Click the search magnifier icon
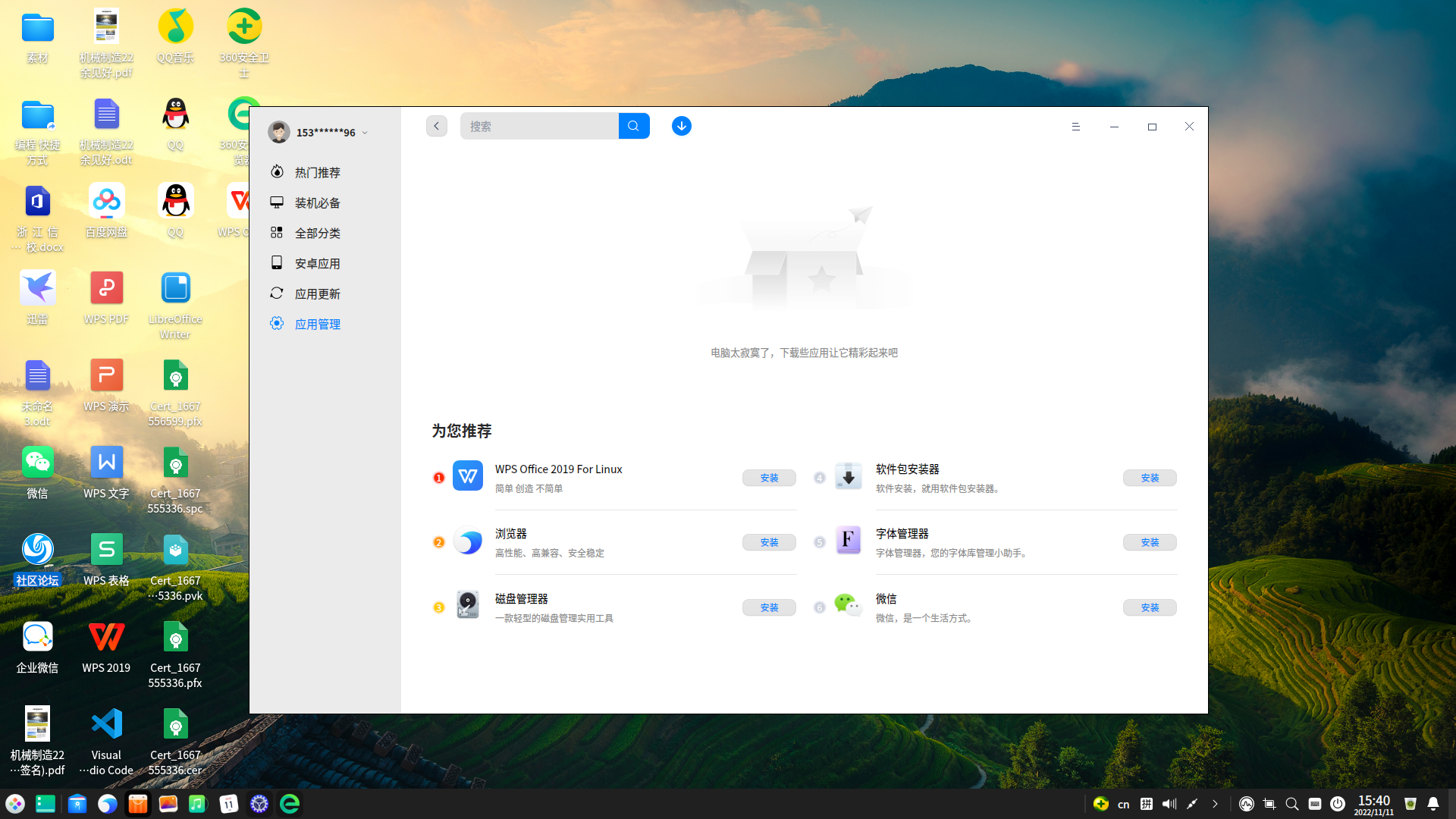Viewport: 1456px width, 819px height. point(634,126)
